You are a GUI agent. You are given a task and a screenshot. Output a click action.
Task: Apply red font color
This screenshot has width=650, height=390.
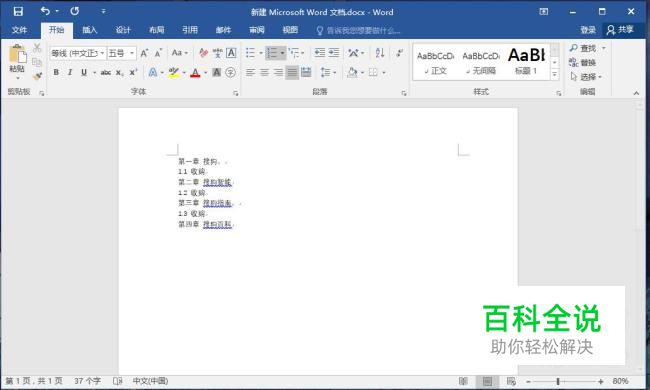click(195, 73)
